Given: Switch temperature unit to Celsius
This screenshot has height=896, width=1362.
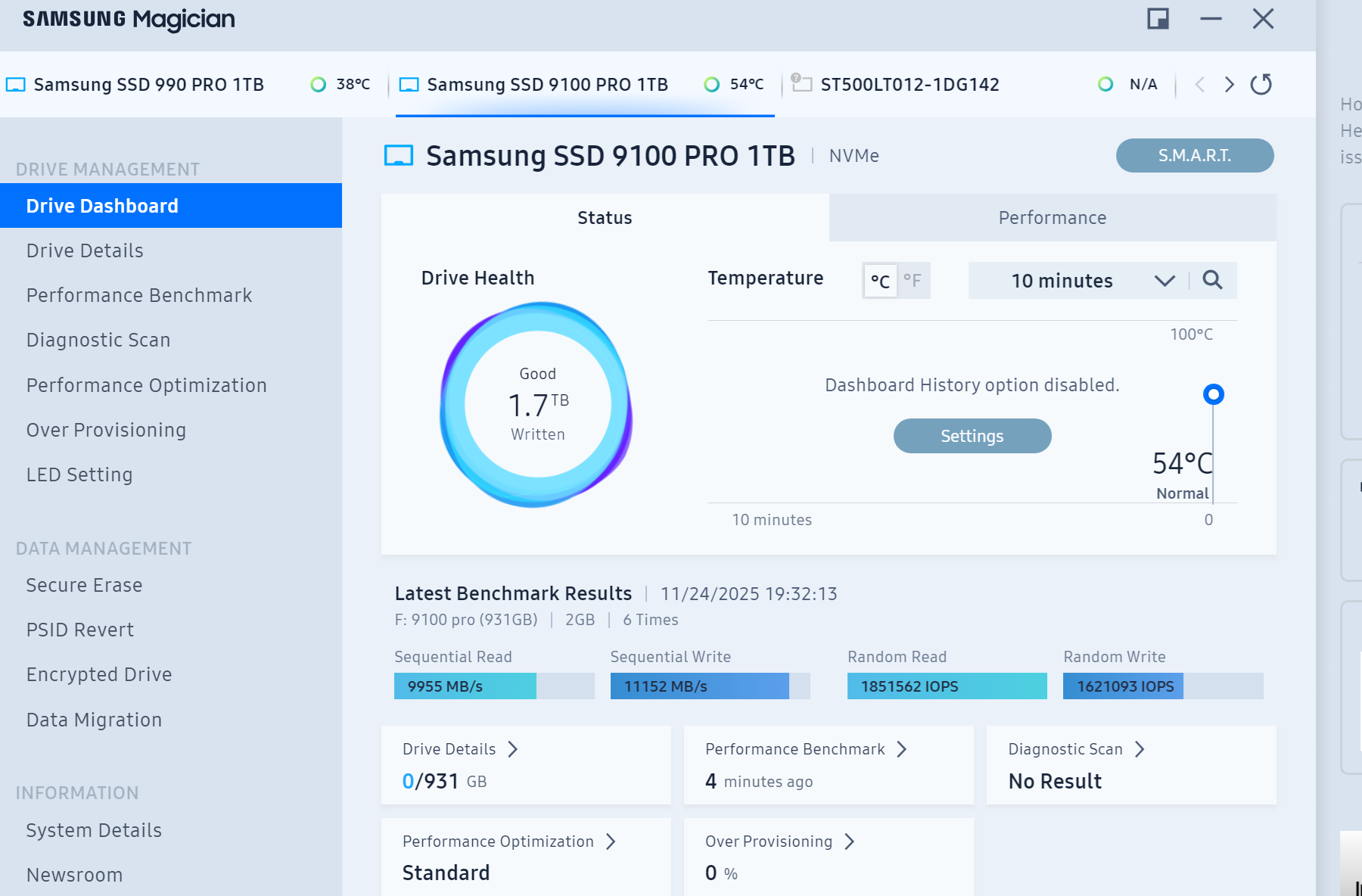Looking at the screenshot, I should (x=880, y=281).
